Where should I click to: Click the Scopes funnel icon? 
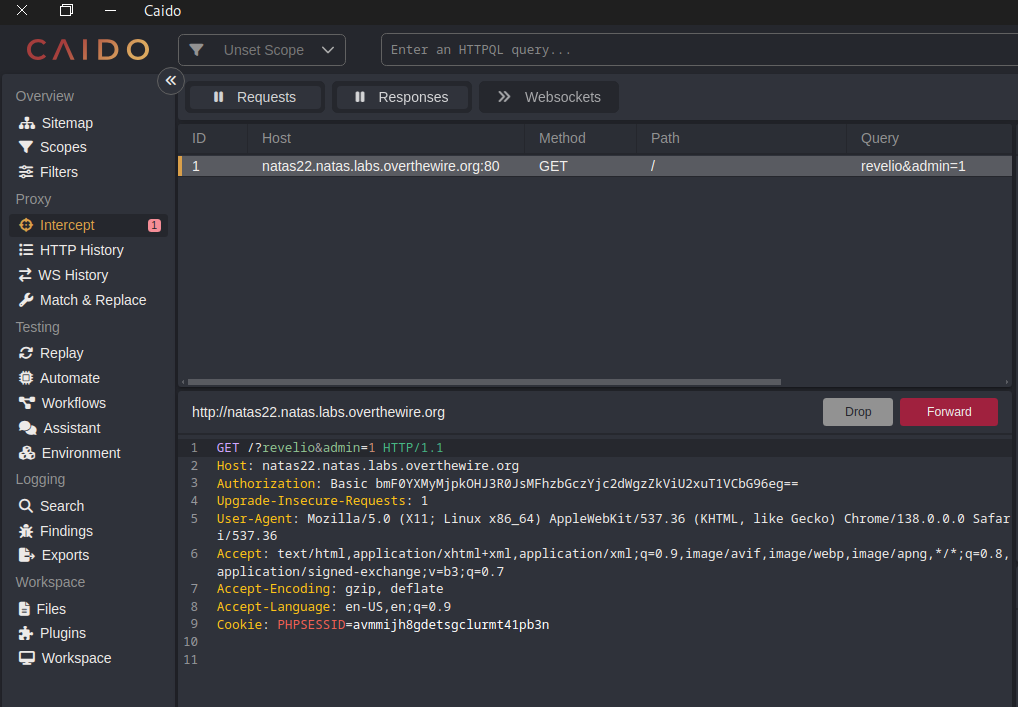tap(26, 147)
